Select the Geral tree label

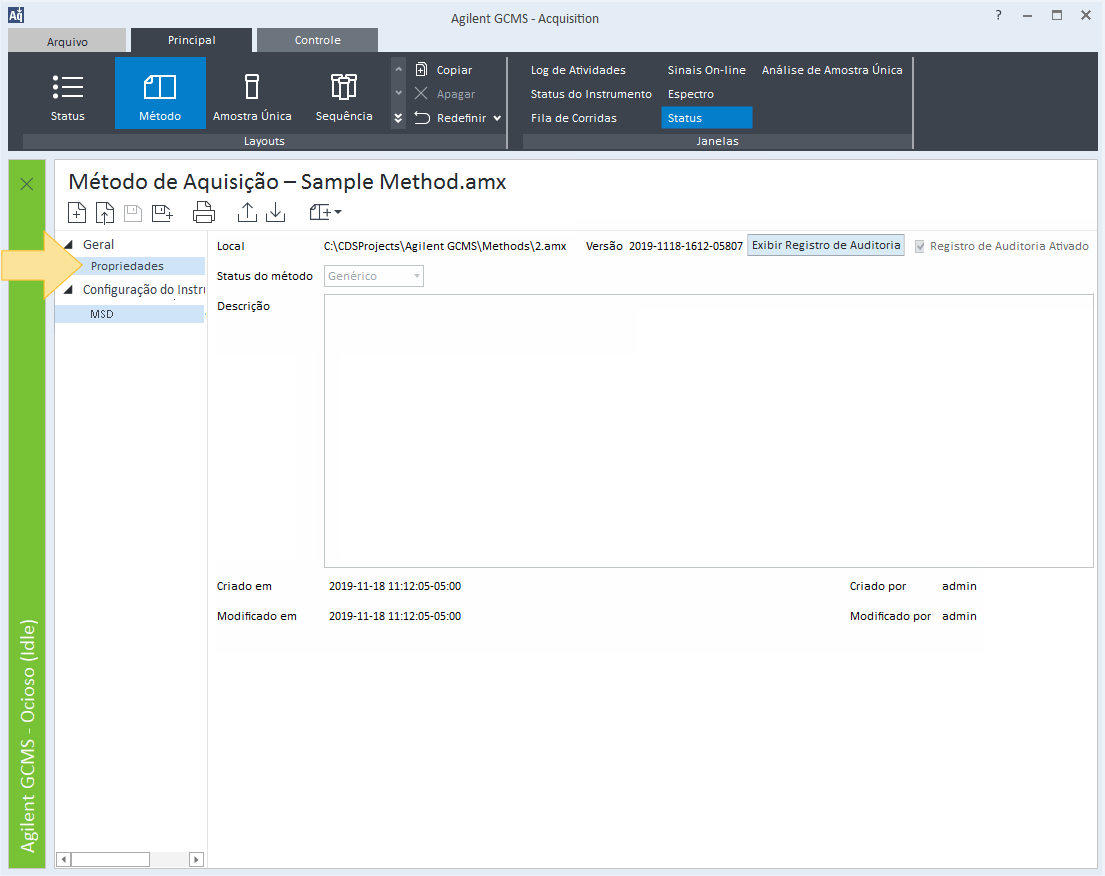pos(98,245)
